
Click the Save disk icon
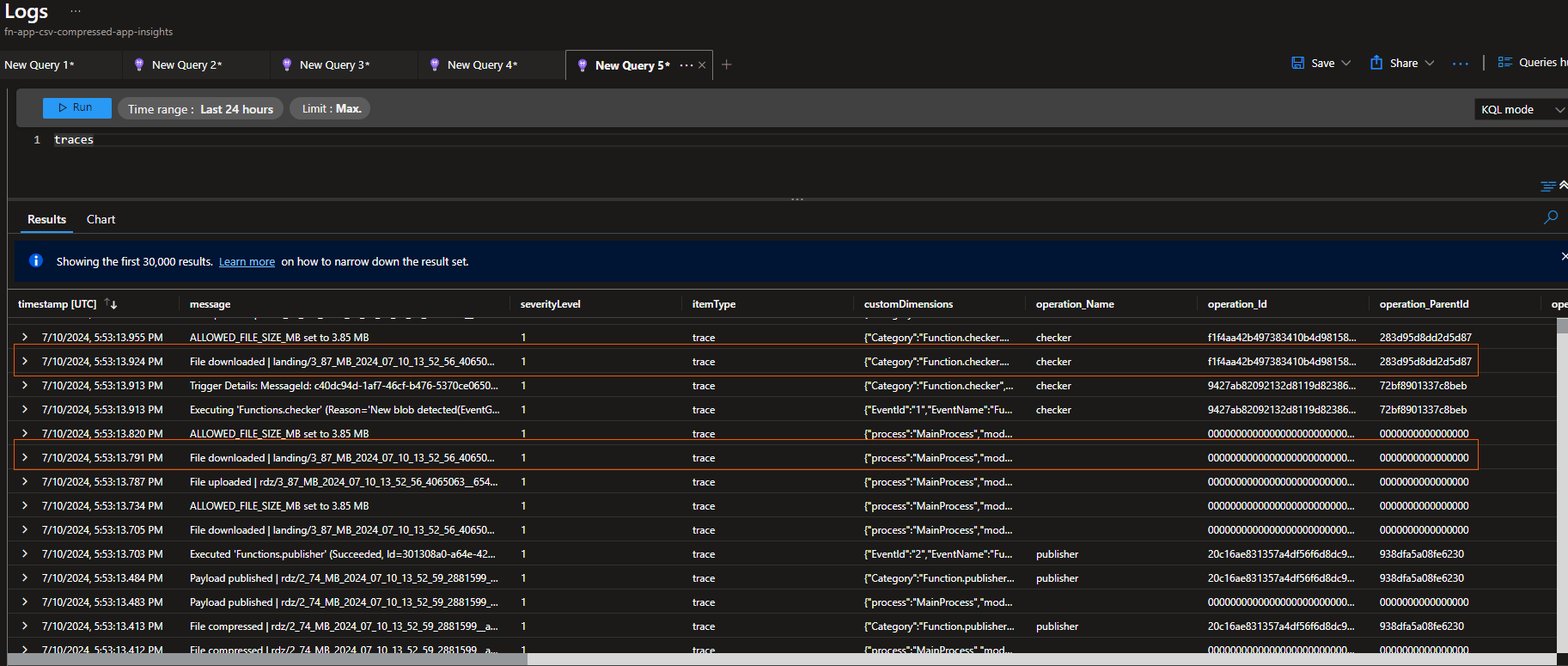(1298, 63)
